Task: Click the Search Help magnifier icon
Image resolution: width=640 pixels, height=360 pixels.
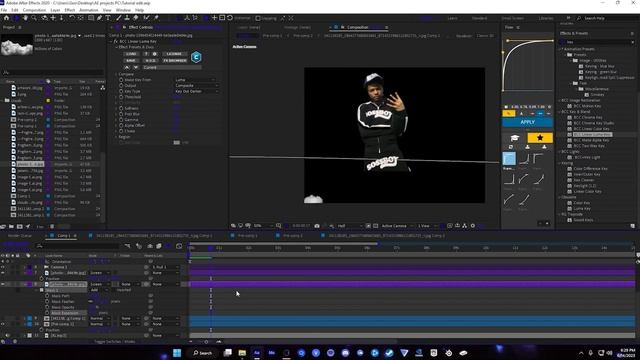Action: 579,18
